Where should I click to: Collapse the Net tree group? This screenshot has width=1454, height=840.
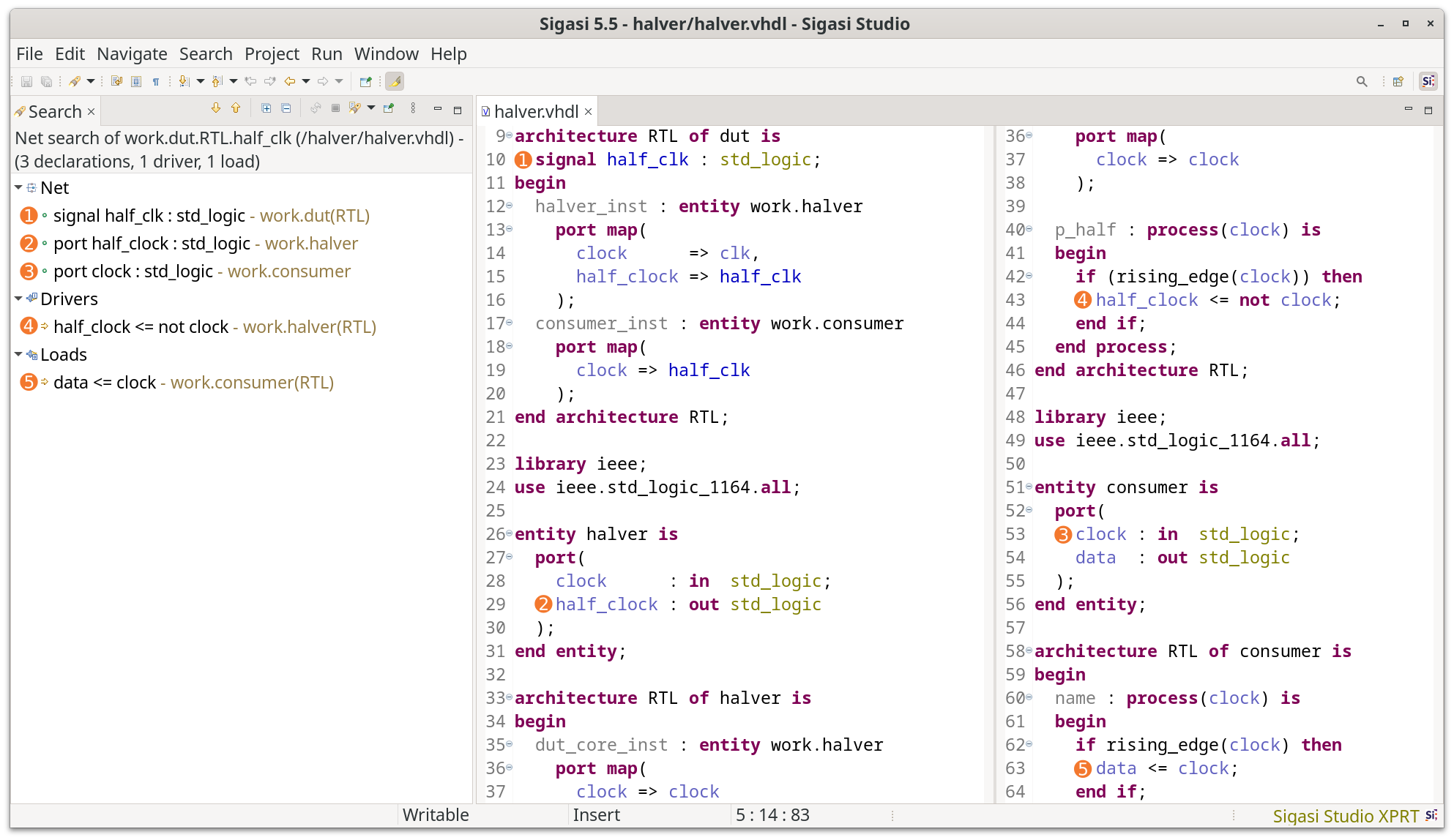coord(18,188)
